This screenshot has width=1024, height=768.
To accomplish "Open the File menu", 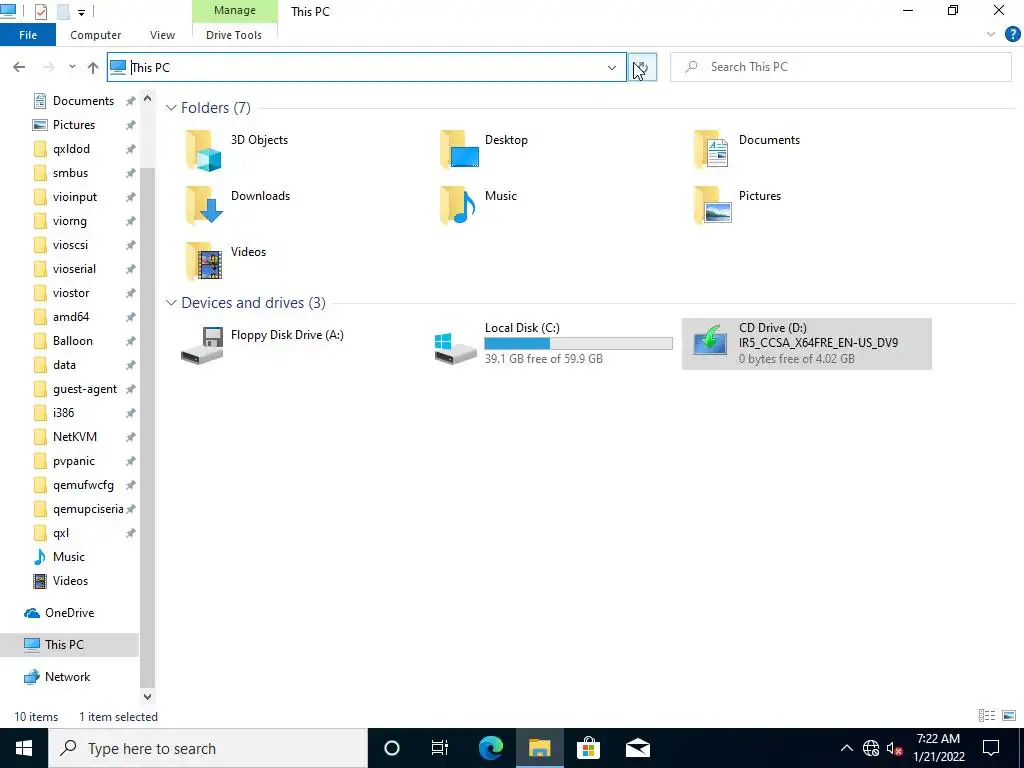I will (x=28, y=35).
